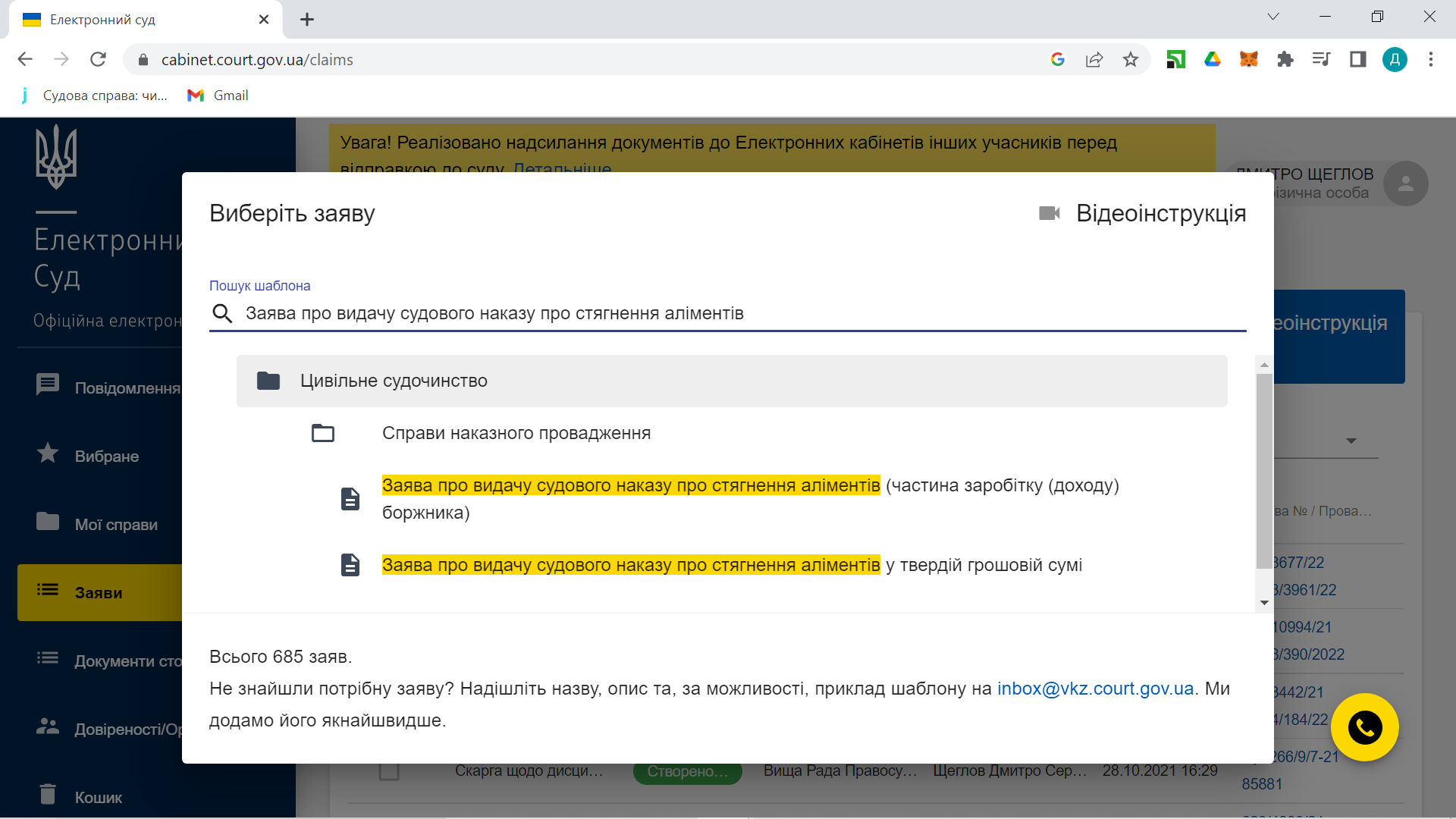Reload the page
Screen dimensions: 1456x819
click(98, 59)
